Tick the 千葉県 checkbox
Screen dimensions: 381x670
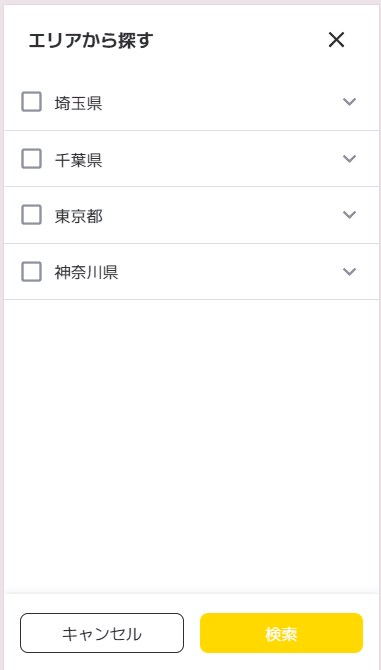click(x=32, y=159)
